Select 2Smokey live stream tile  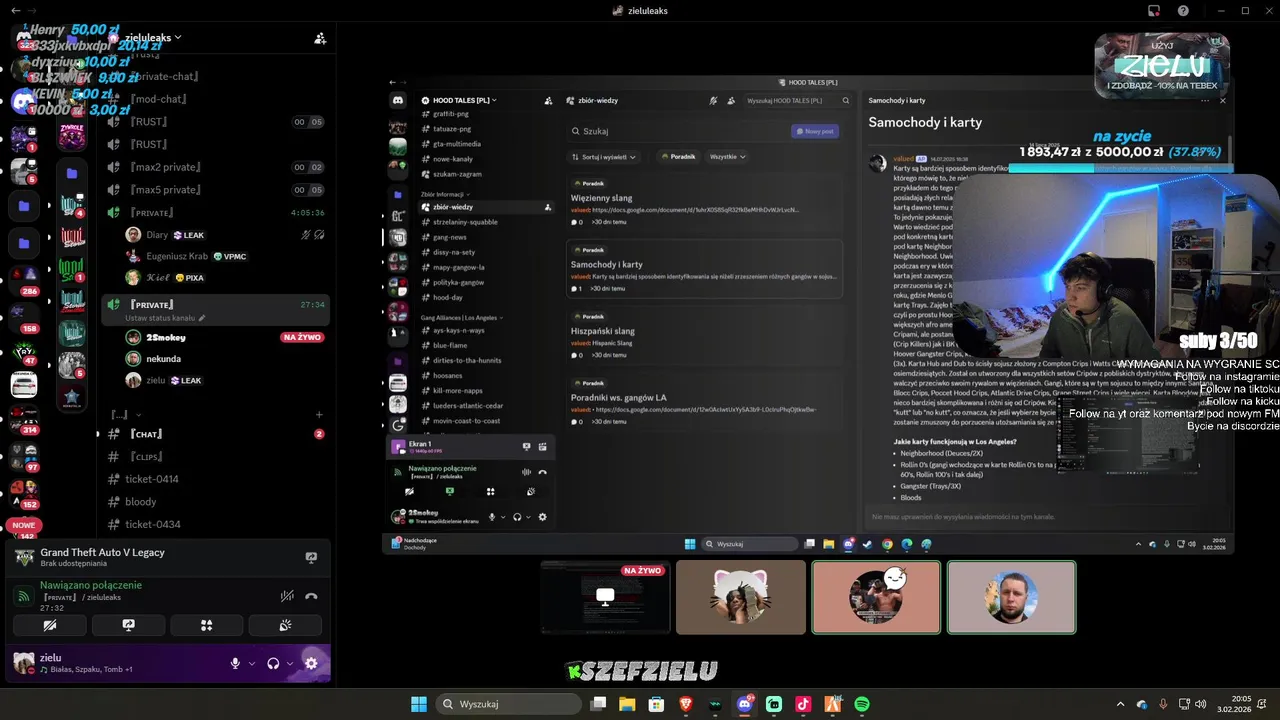605,597
